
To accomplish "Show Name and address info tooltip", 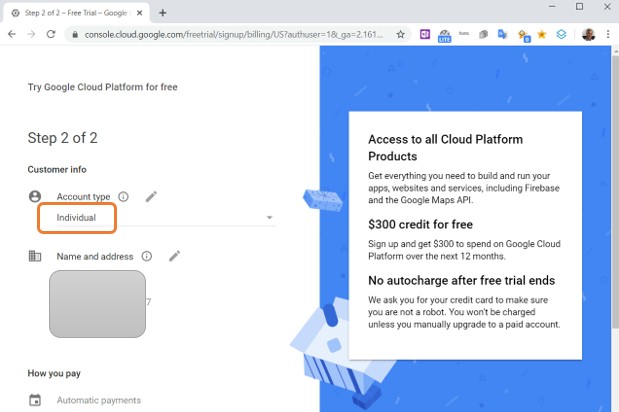I will pos(146,257).
